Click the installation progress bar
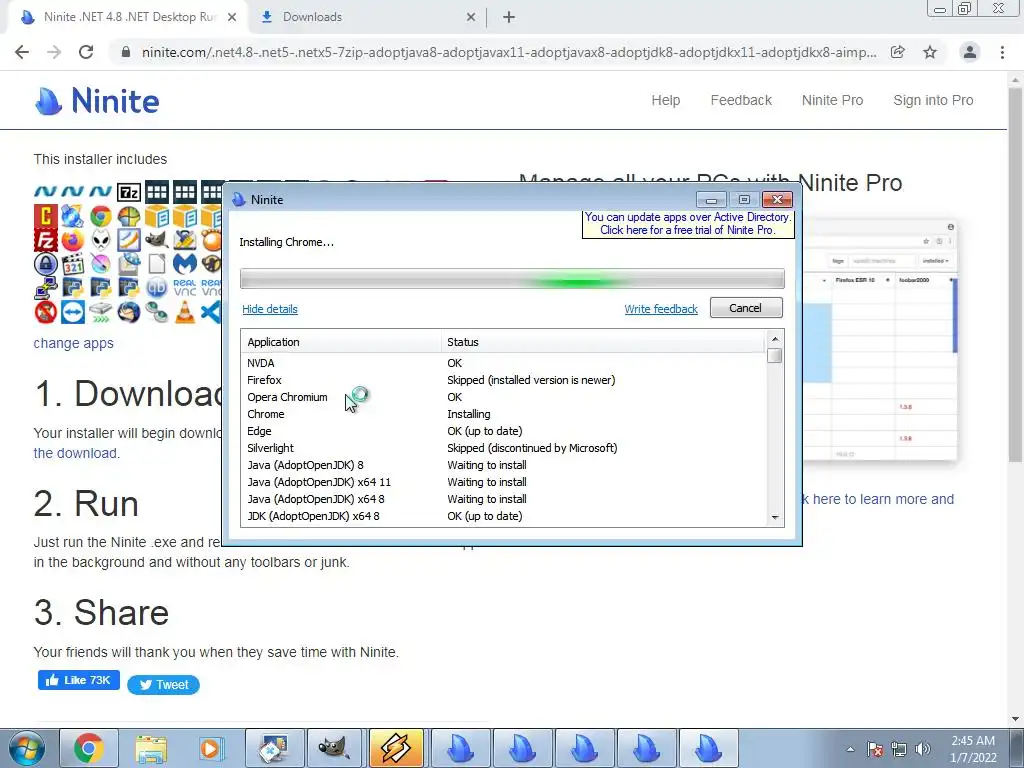The height and width of the screenshot is (768, 1024). [x=512, y=278]
